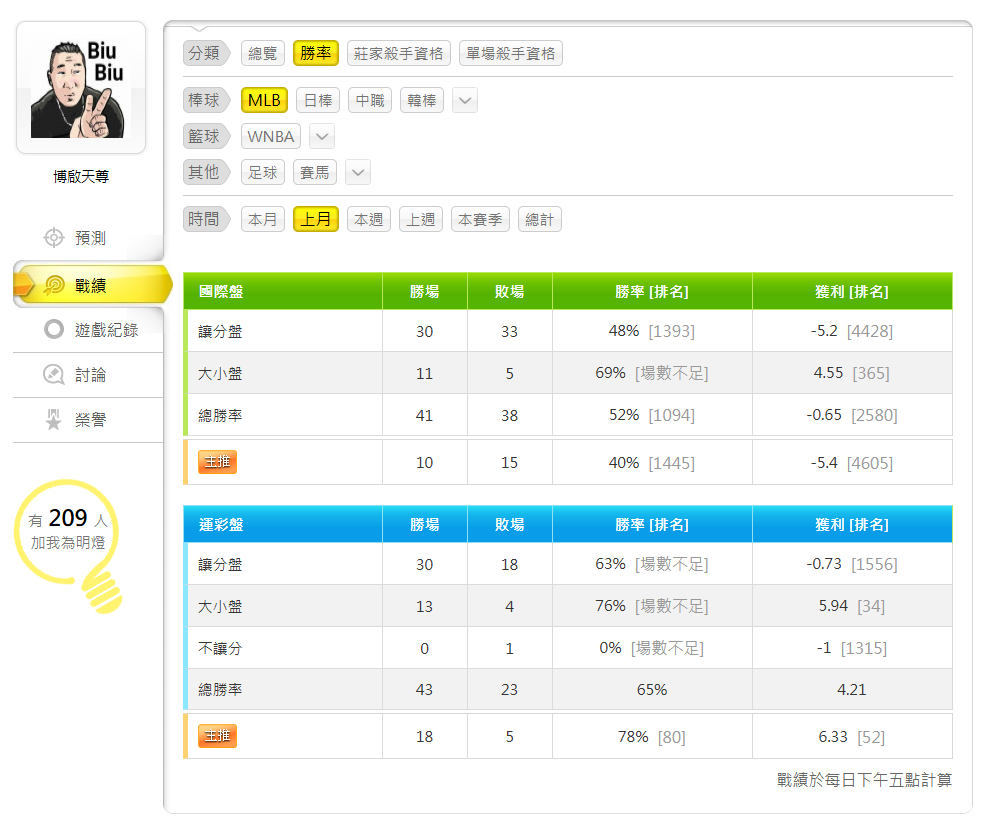
Task: Click 讓分盤 row label in 運彩盤 table
Action: [220, 564]
